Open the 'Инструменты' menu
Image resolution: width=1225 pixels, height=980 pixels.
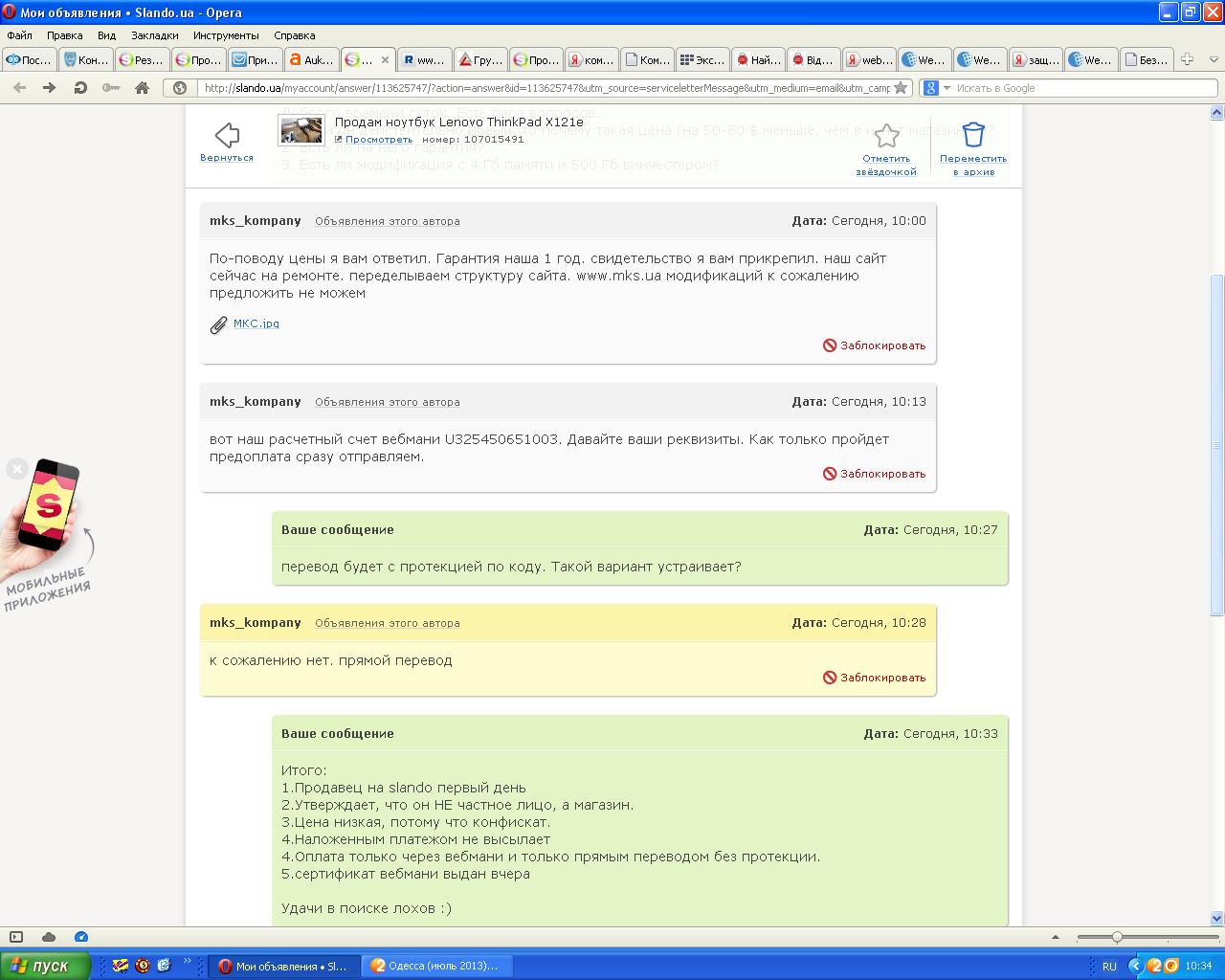(x=226, y=35)
